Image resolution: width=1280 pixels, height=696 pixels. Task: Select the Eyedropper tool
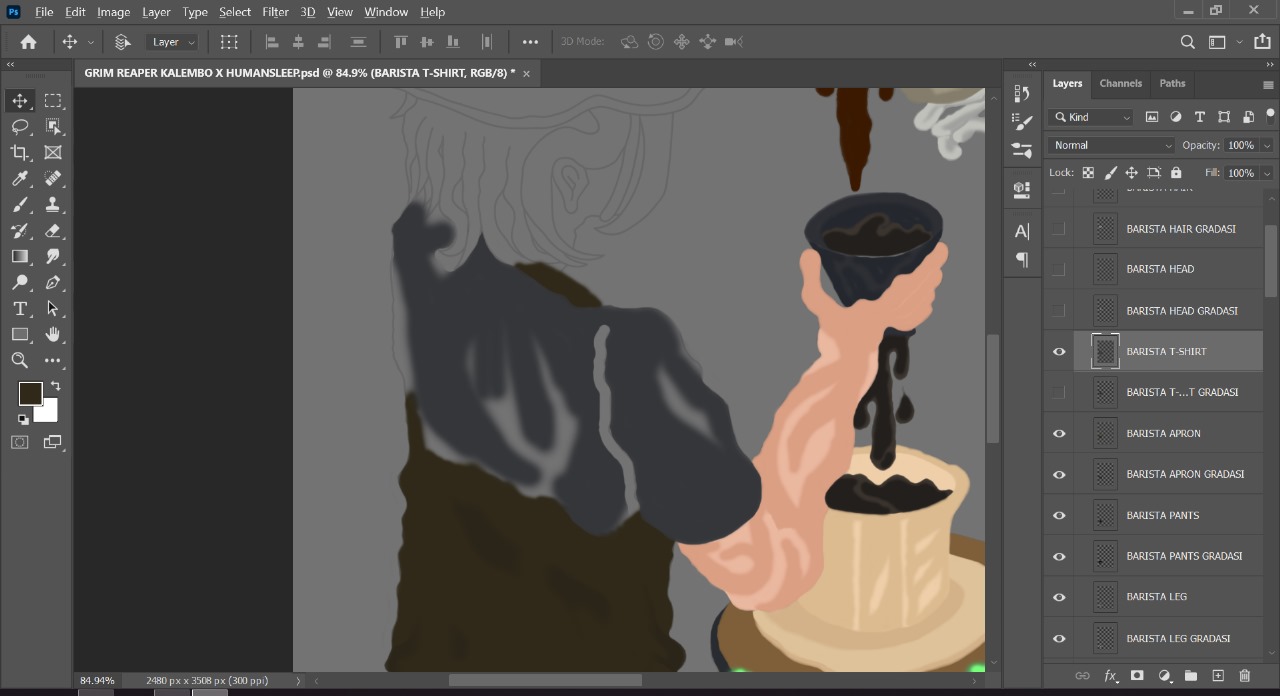click(x=20, y=179)
